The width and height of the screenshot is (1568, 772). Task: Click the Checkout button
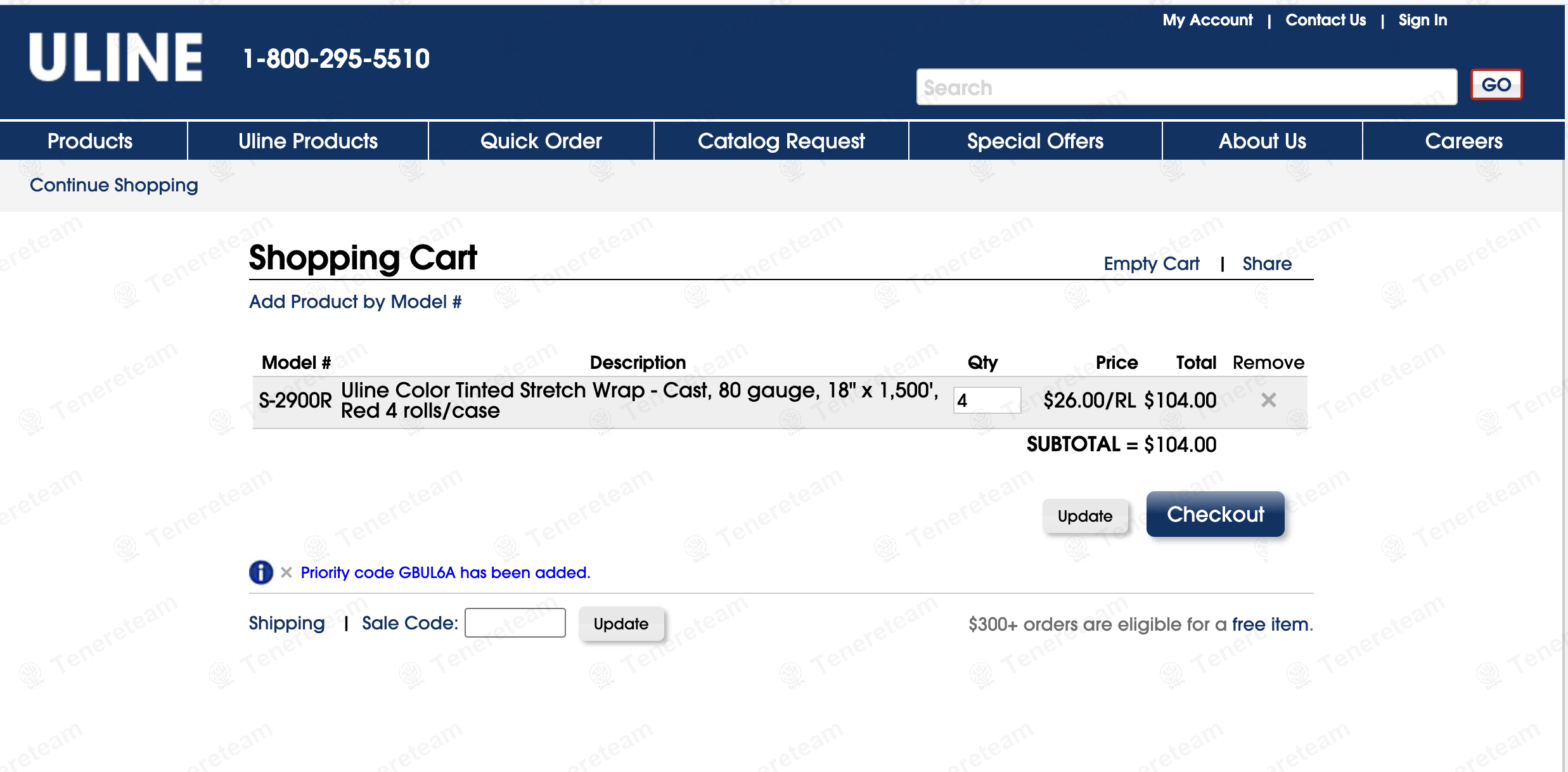coord(1215,514)
